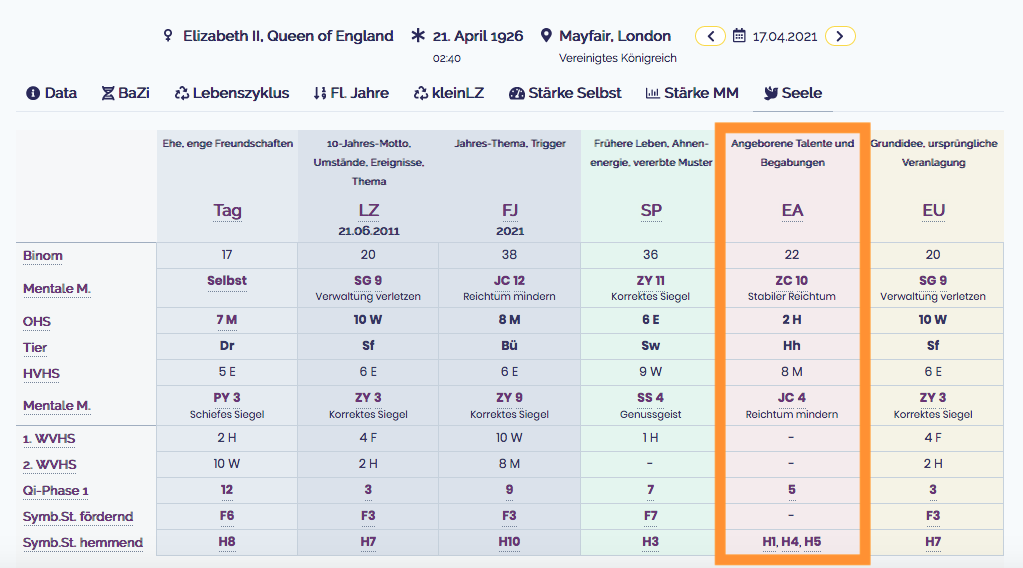The height and width of the screenshot is (568, 1023).
Task: Click the date field 17.04.2021
Action: (x=784, y=37)
